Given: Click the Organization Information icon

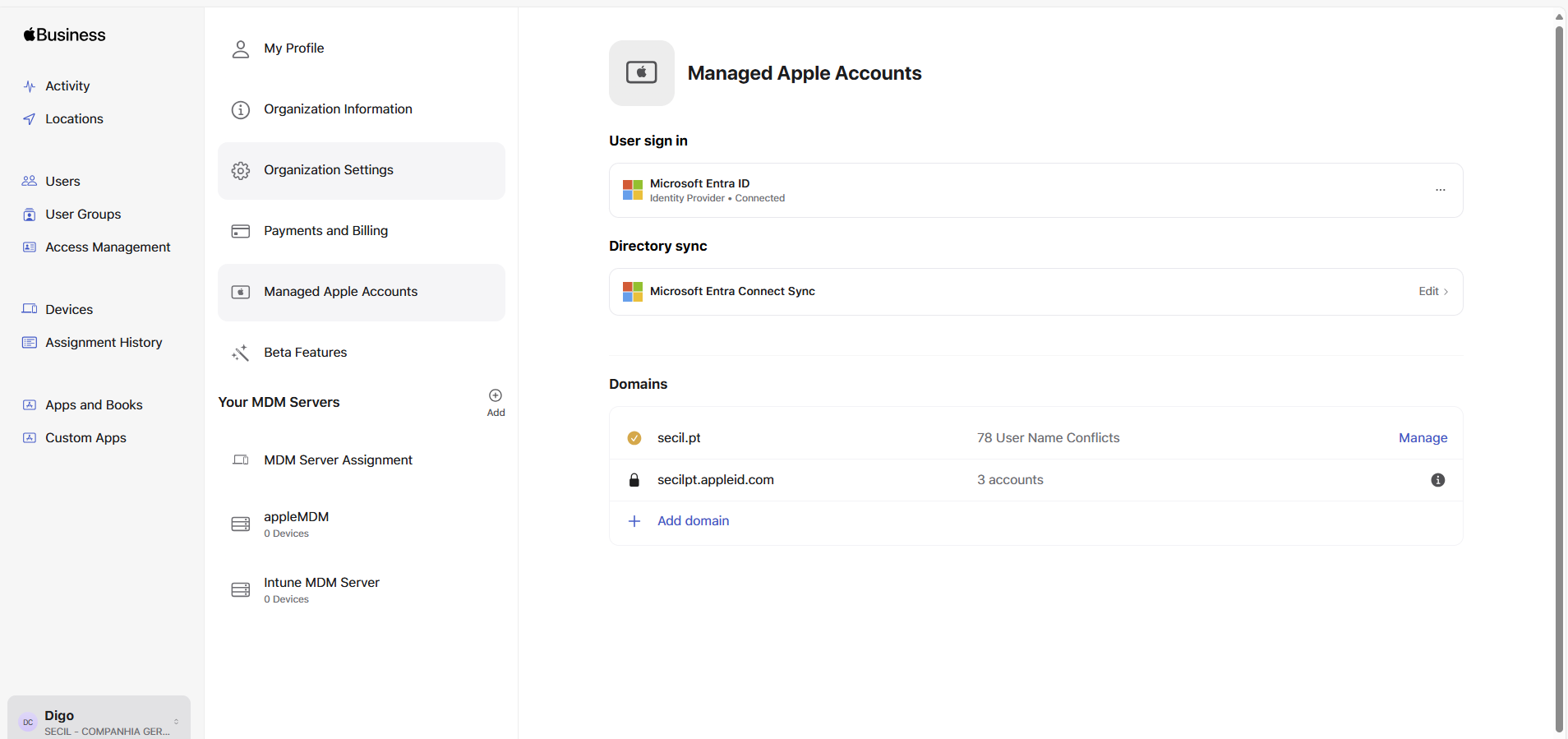Looking at the screenshot, I should [241, 109].
